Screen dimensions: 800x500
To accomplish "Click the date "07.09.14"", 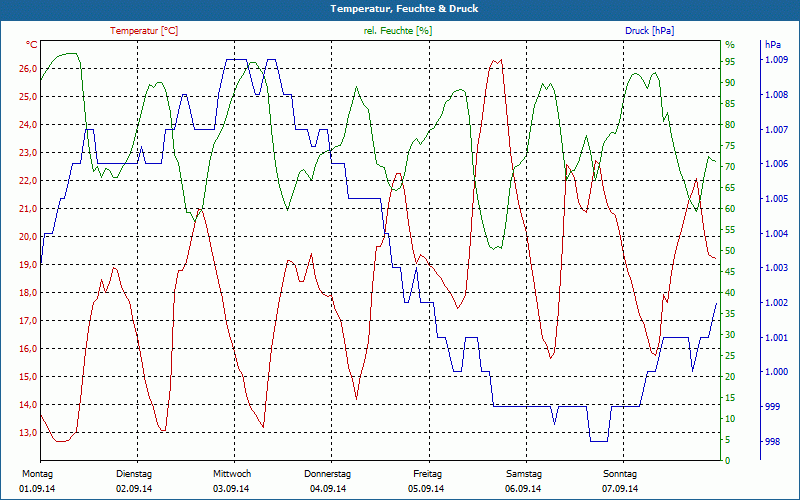I will click(620, 489).
